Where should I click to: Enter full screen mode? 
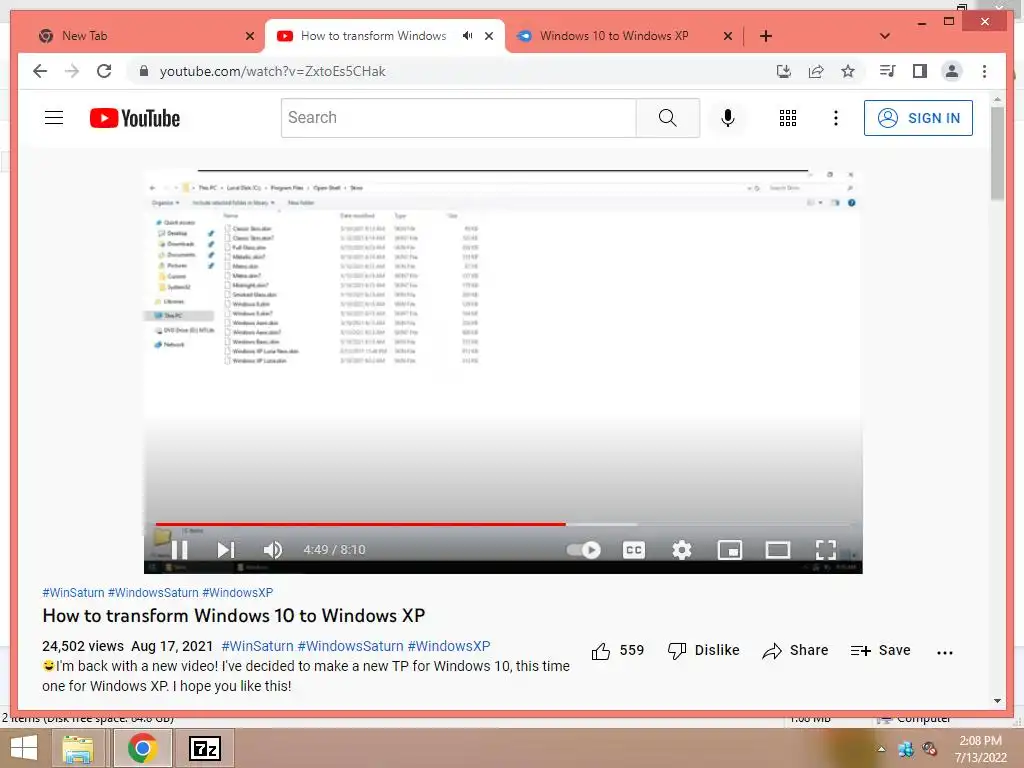(x=825, y=550)
